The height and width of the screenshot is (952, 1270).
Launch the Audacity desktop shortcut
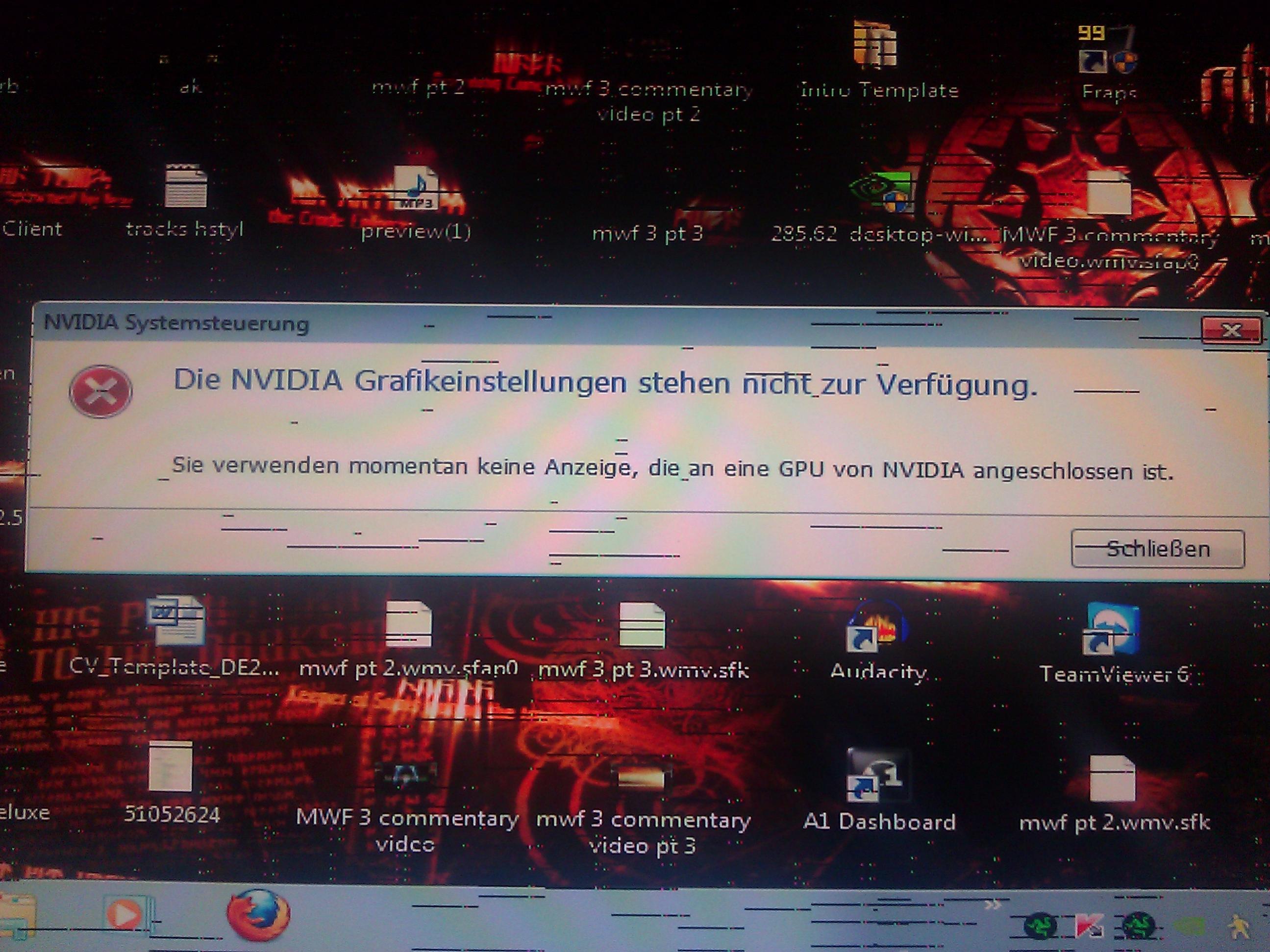[x=877, y=627]
